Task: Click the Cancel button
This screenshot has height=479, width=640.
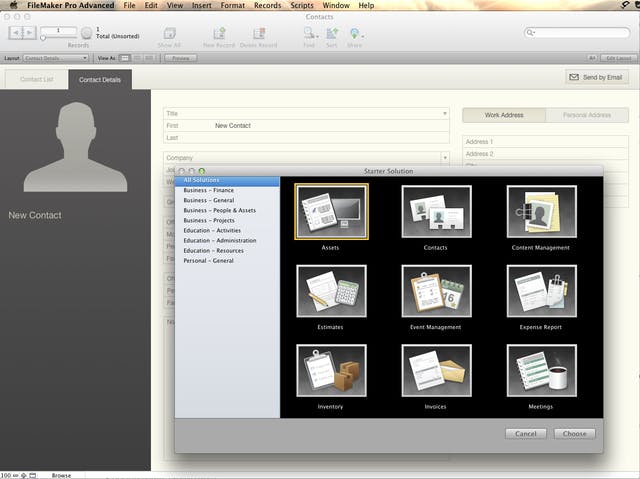Action: (x=526, y=434)
